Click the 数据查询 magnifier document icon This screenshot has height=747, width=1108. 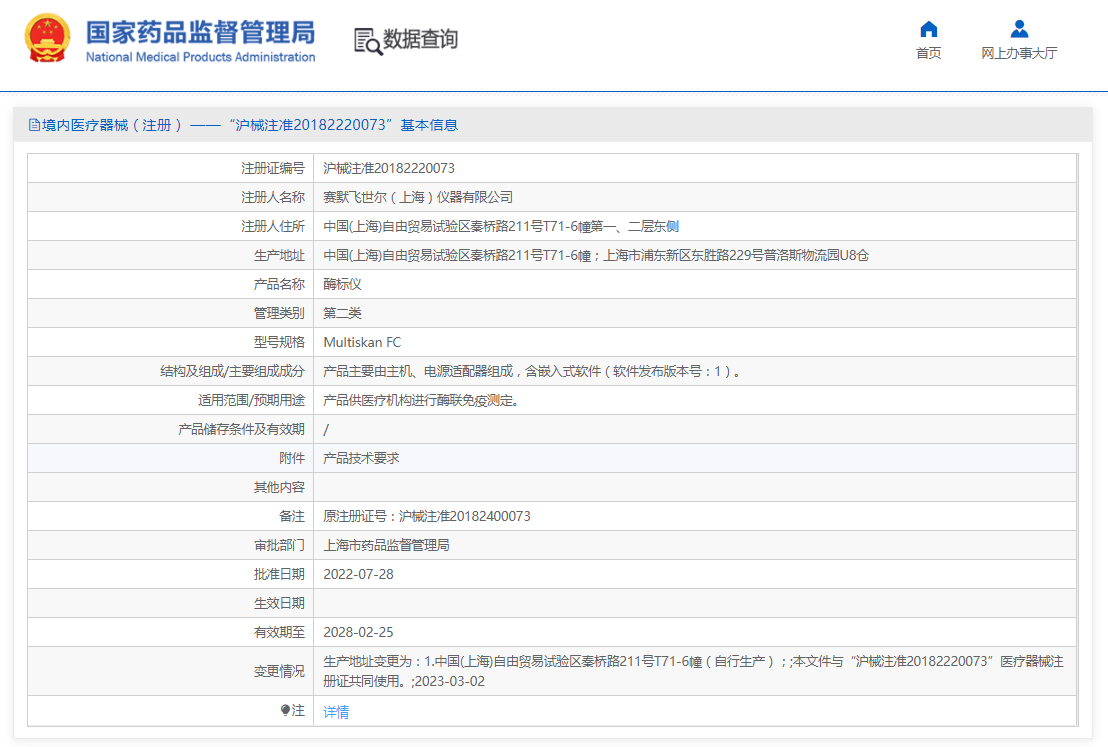pos(368,41)
